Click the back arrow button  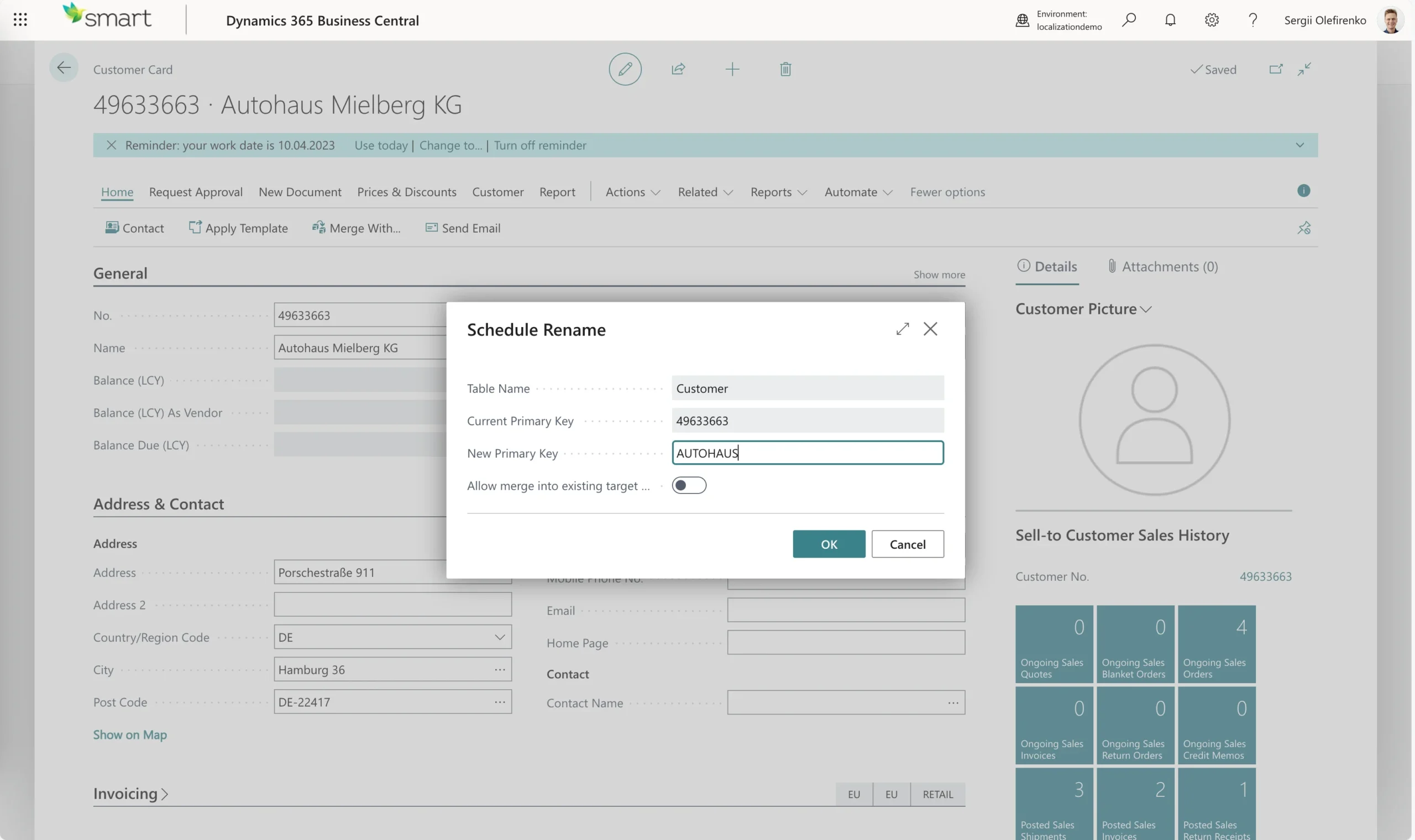(x=64, y=68)
